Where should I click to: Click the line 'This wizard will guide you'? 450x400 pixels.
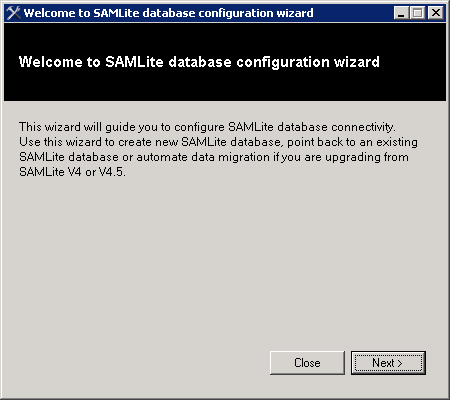[207, 127]
